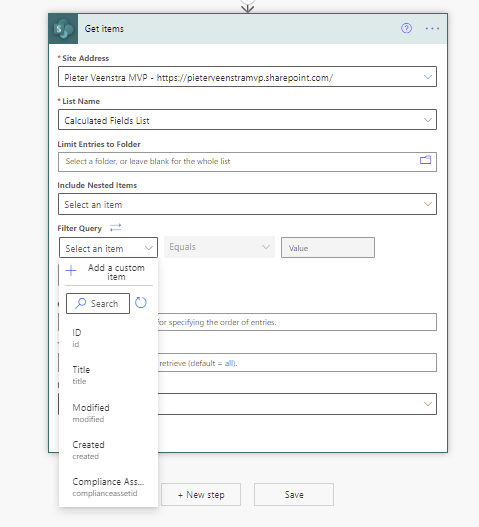Click the Include Nested Items label
Screen dimensions: 479x527
pos(97,185)
